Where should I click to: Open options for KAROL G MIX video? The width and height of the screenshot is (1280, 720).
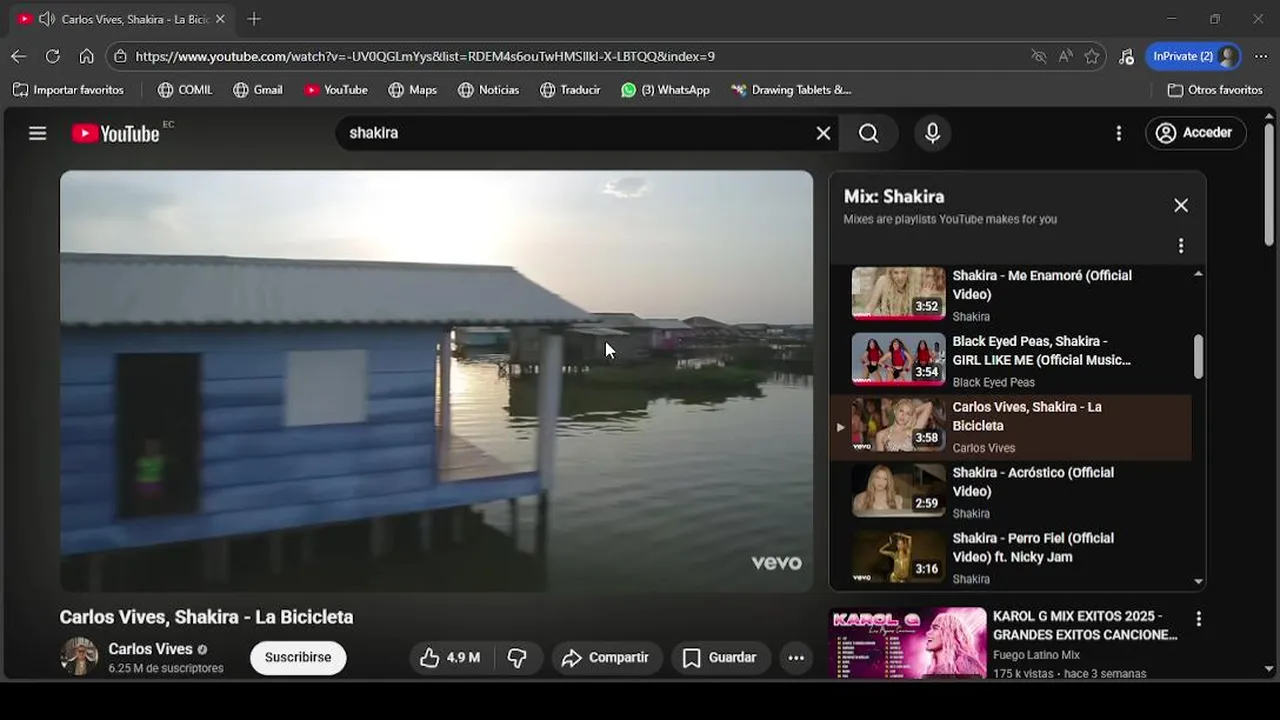point(1198,619)
